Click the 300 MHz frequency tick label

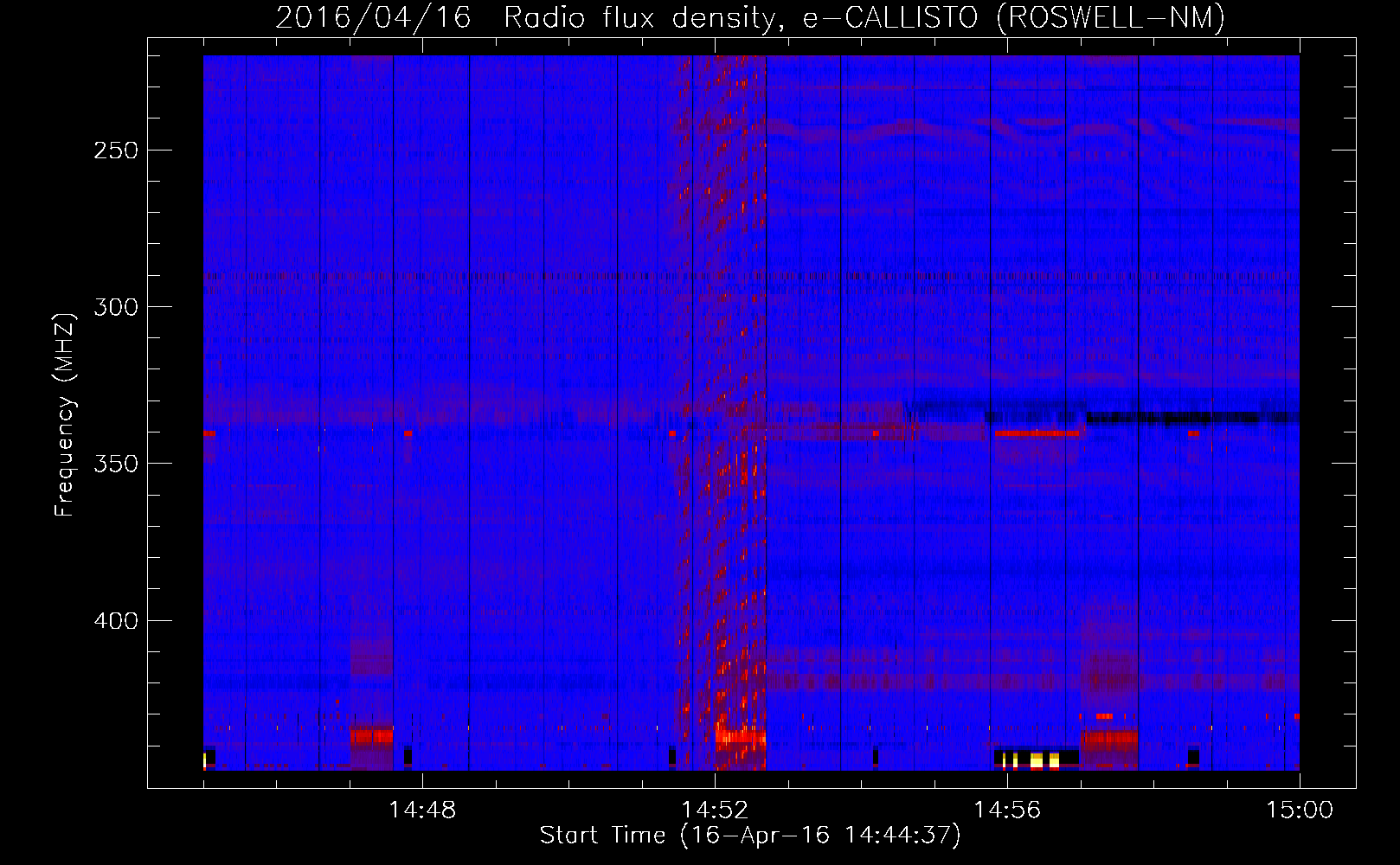pos(116,307)
